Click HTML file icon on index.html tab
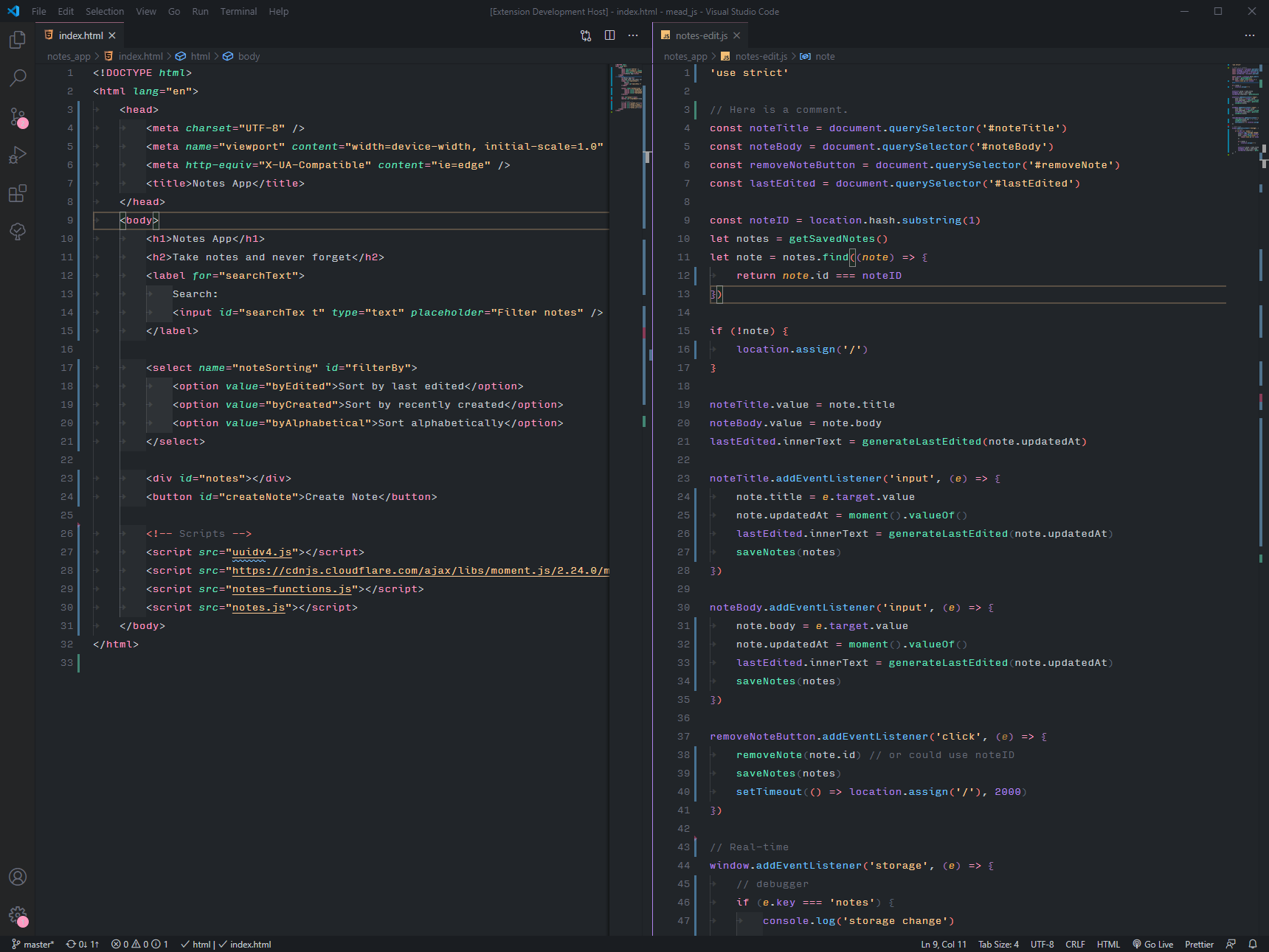 click(49, 35)
